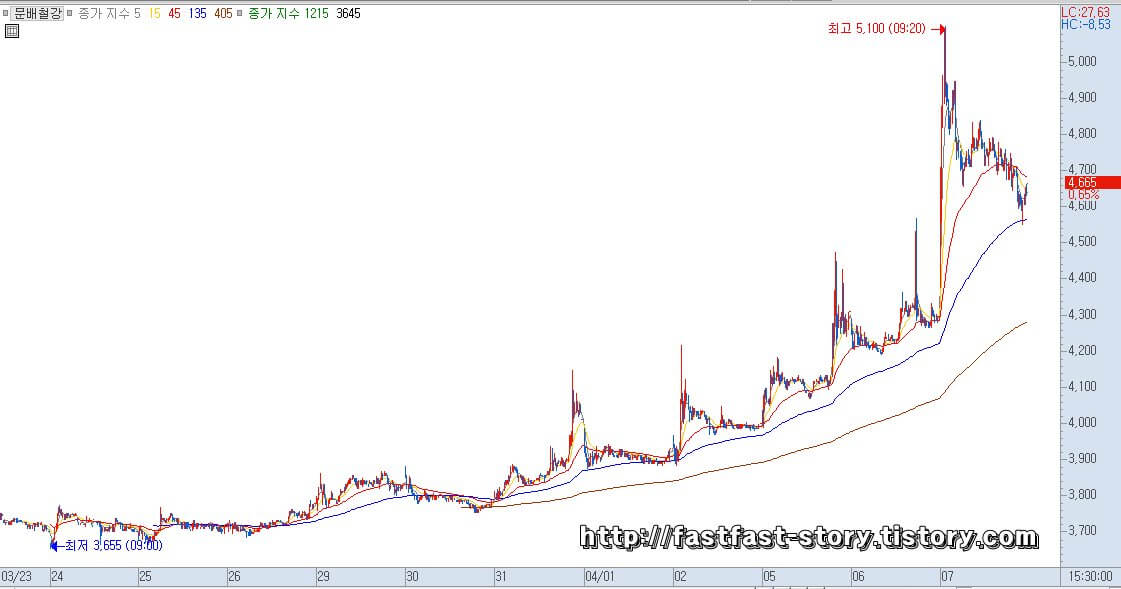The width and height of the screenshot is (1121, 589).
Task: Select the yellow 15 moving average label
Action: tap(154, 13)
